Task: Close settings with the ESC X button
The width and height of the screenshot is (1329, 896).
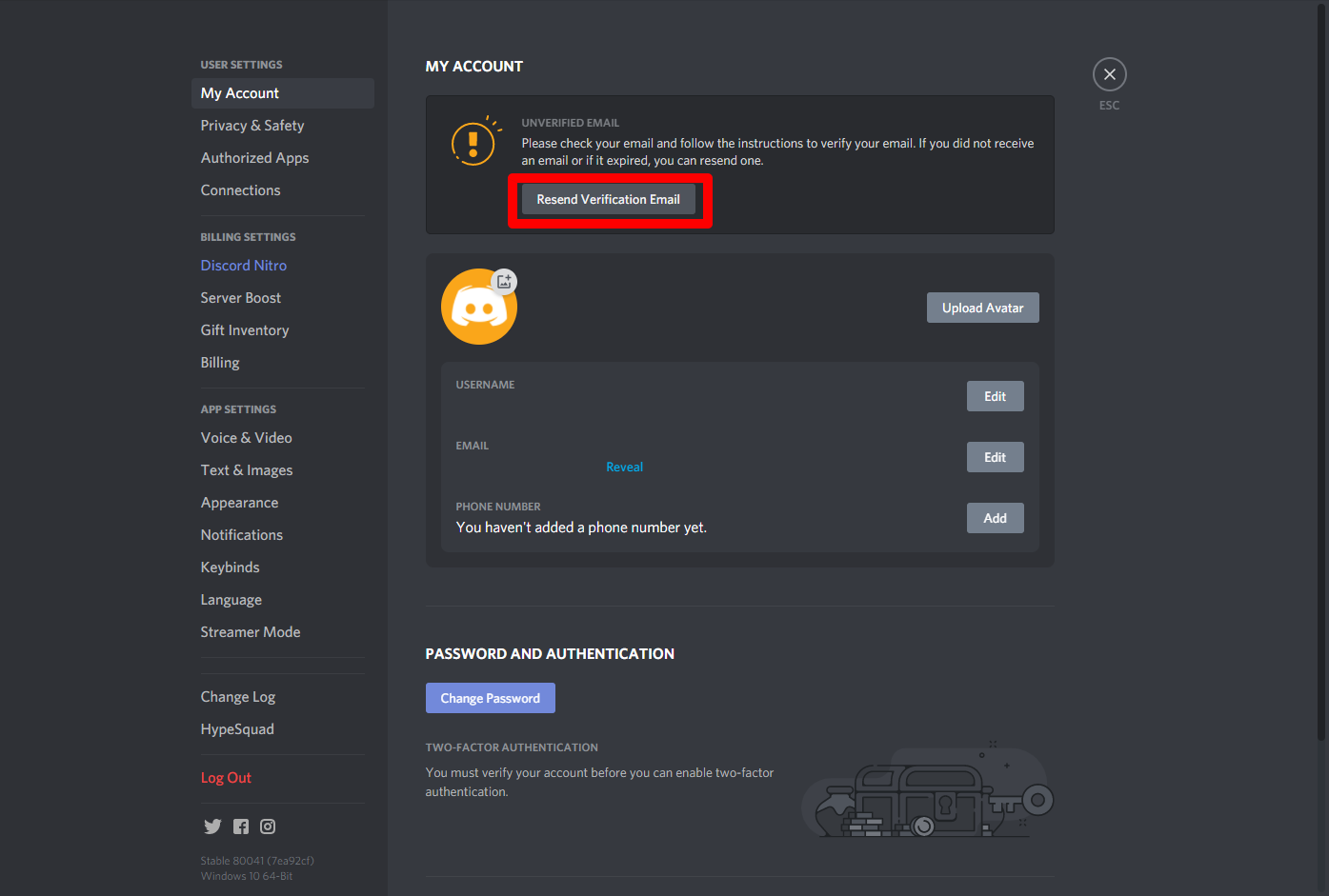Action: pyautogui.click(x=1110, y=74)
